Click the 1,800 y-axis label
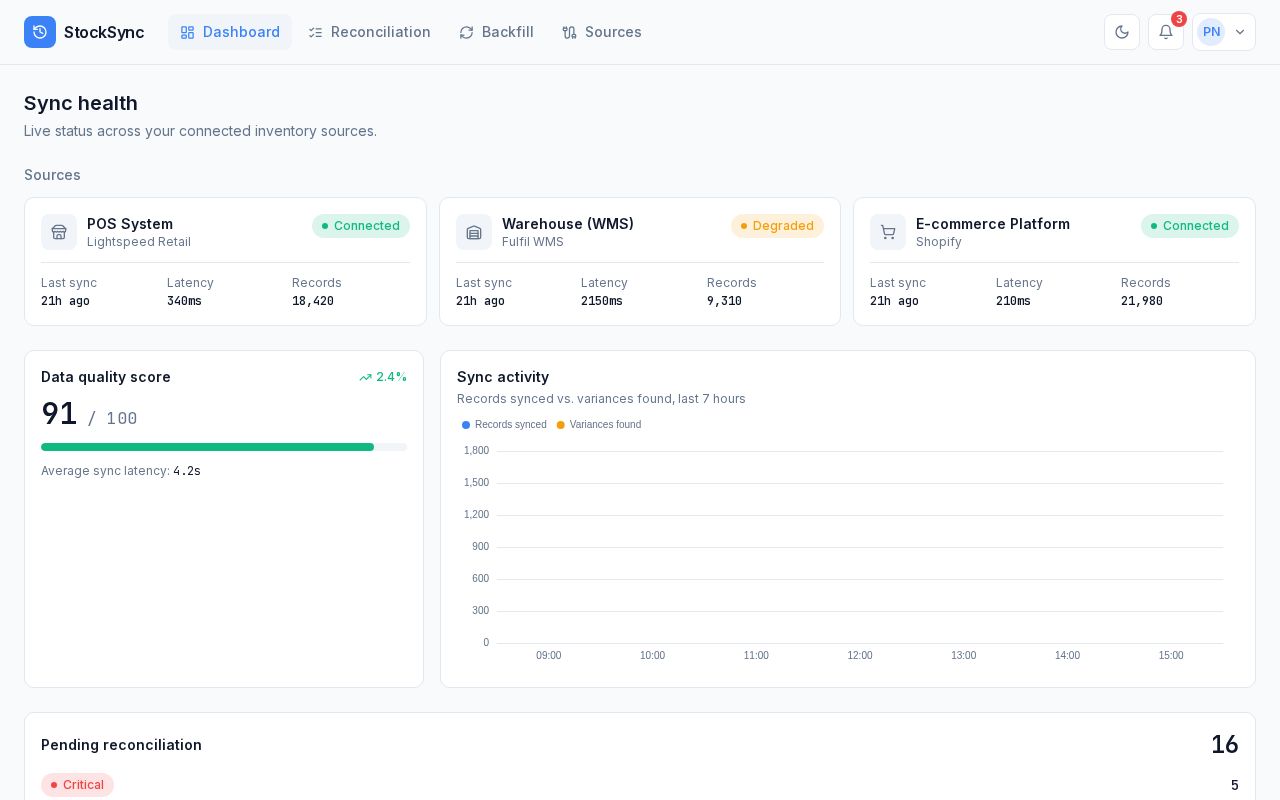Image resolution: width=1280 pixels, height=800 pixels. tap(476, 451)
